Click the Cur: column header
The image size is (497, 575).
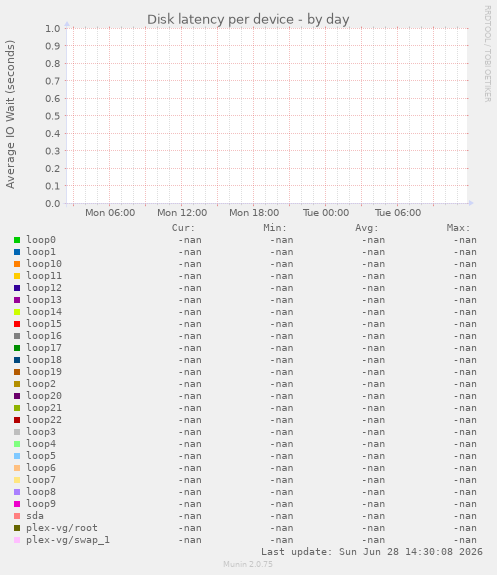(183, 228)
